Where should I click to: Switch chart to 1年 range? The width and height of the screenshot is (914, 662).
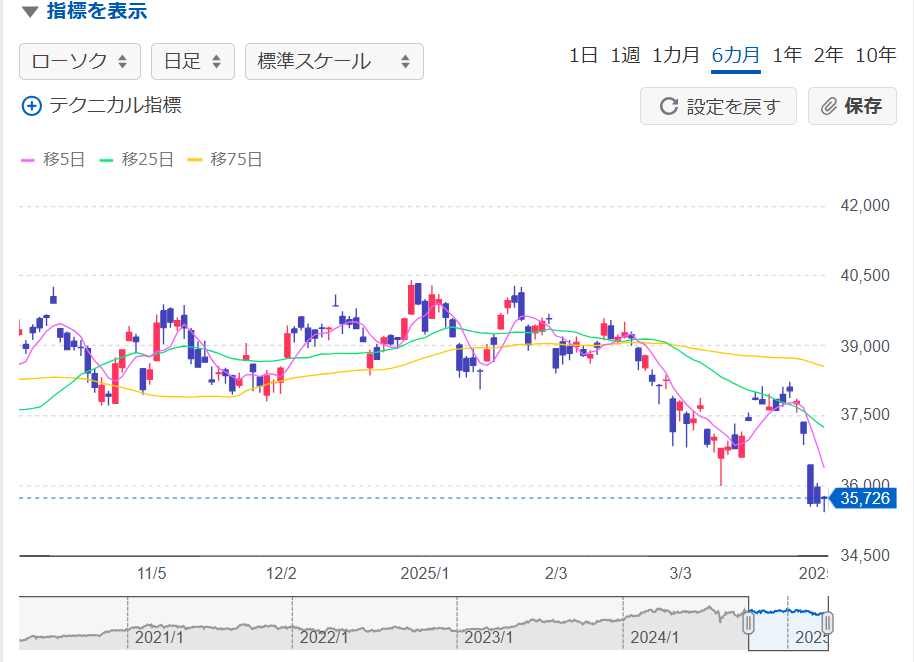click(x=787, y=55)
